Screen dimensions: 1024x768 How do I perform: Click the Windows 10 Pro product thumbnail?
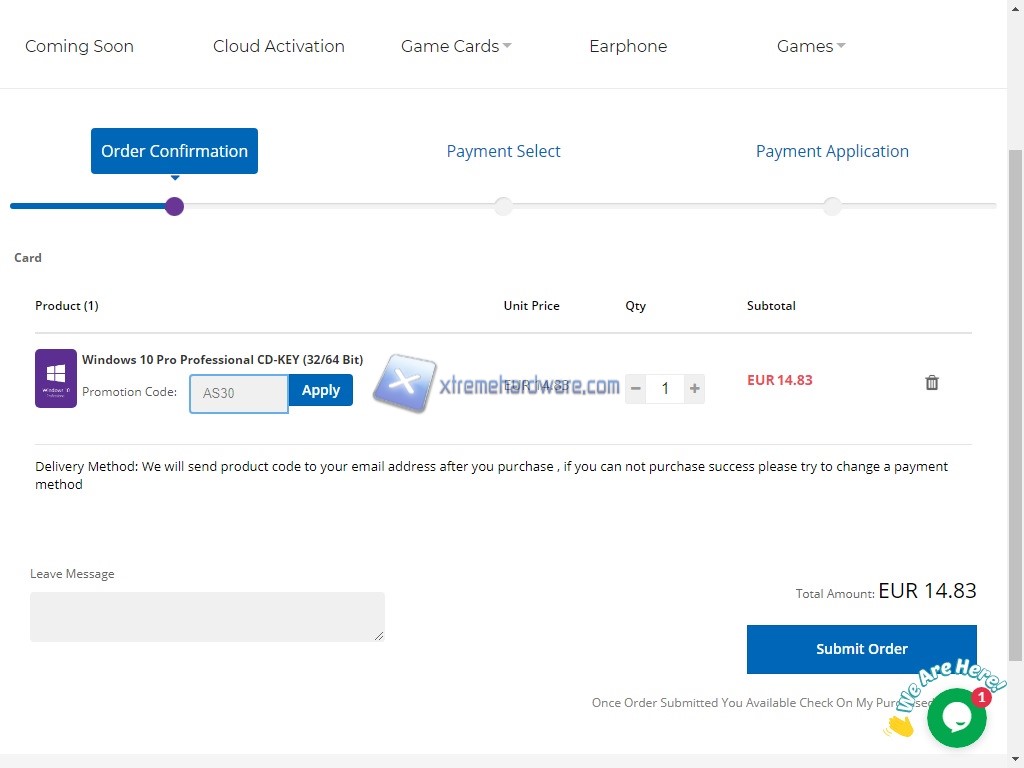pyautogui.click(x=56, y=378)
